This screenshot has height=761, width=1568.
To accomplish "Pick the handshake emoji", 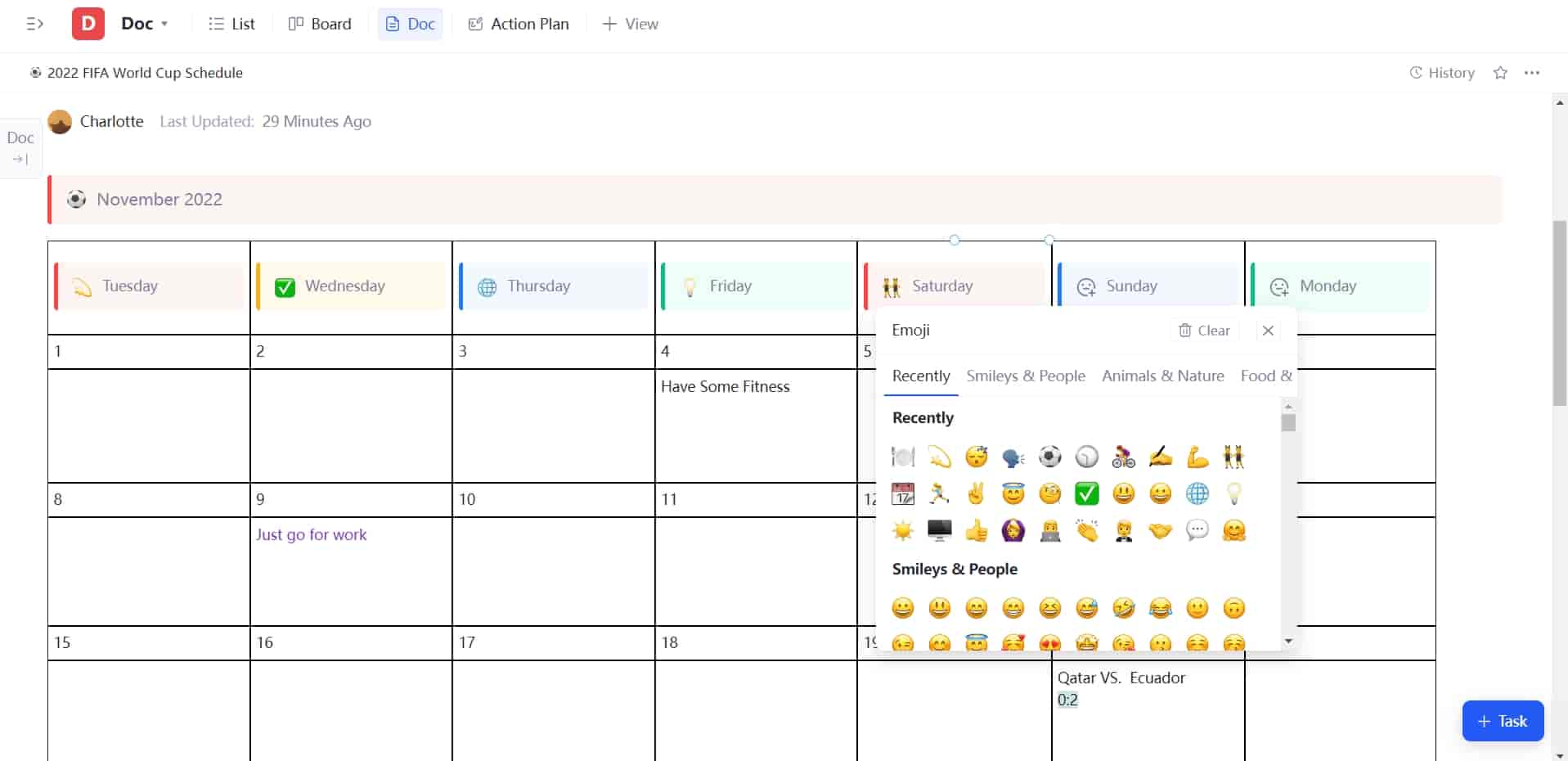I will (x=1161, y=530).
